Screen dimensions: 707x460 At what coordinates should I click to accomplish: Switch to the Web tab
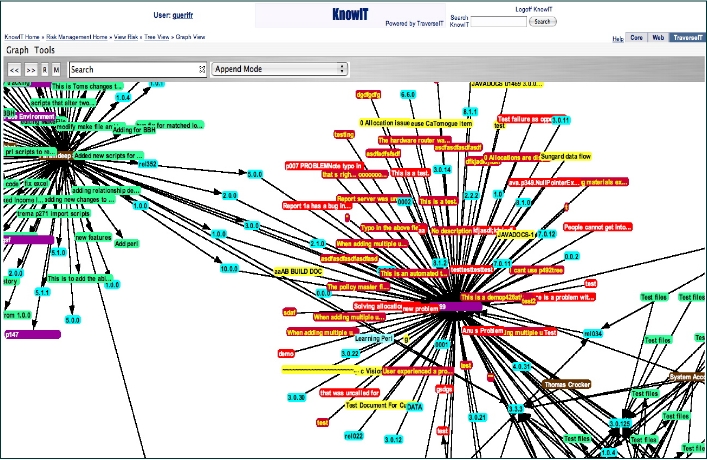click(658, 38)
